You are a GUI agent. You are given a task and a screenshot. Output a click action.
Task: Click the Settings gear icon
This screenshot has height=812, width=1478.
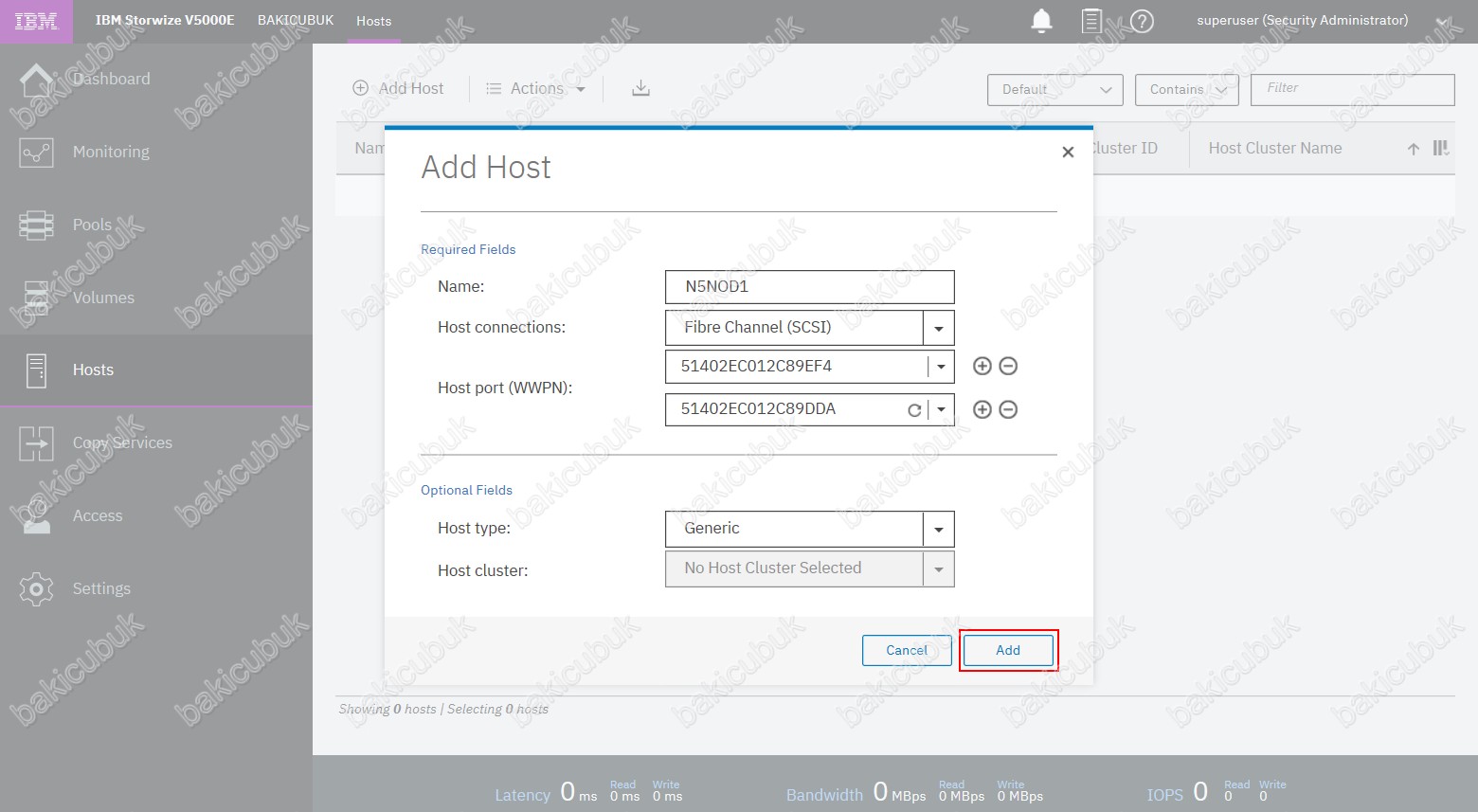coord(36,588)
